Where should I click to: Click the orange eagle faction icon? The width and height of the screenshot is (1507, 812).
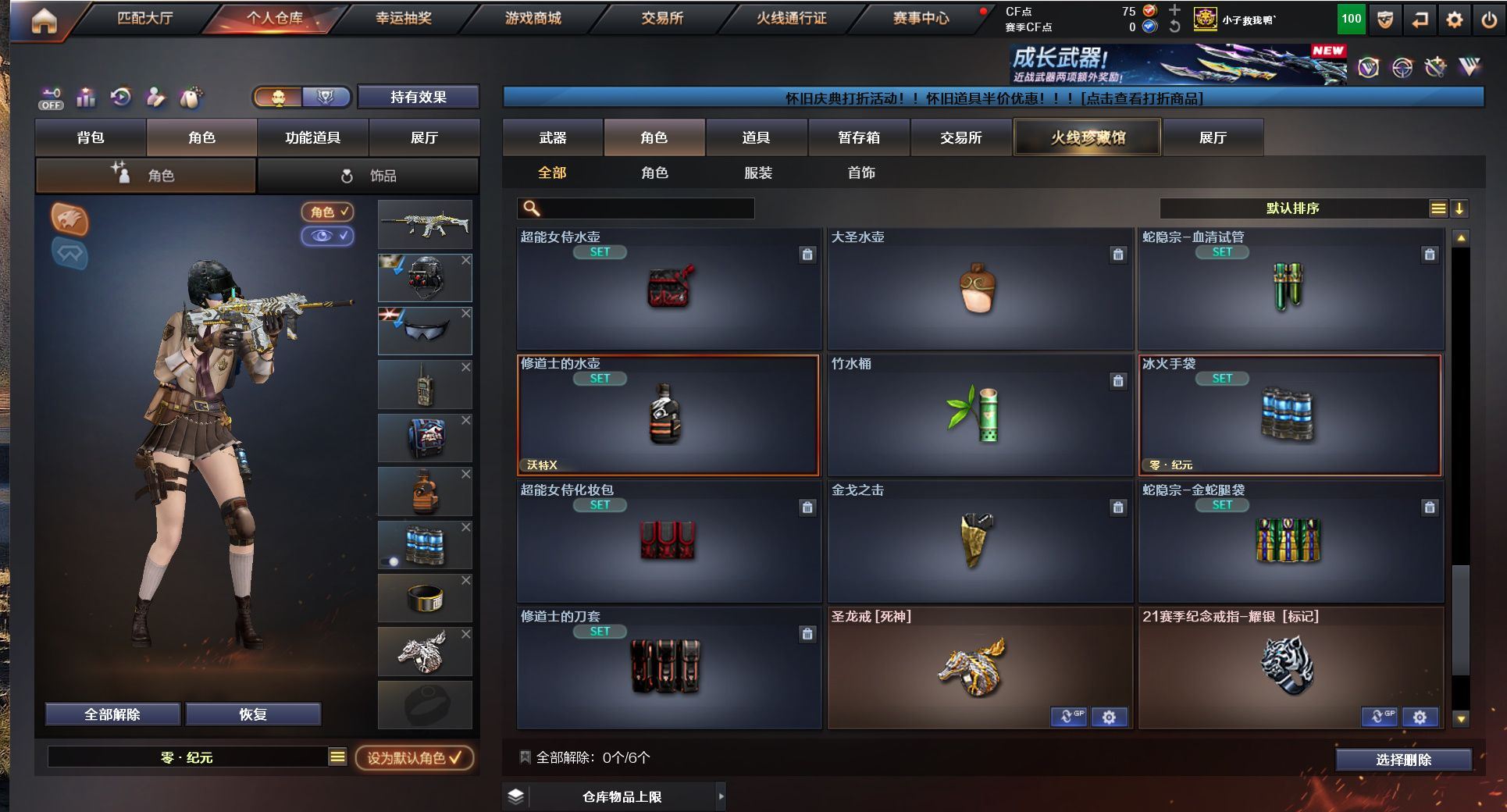click(x=69, y=219)
